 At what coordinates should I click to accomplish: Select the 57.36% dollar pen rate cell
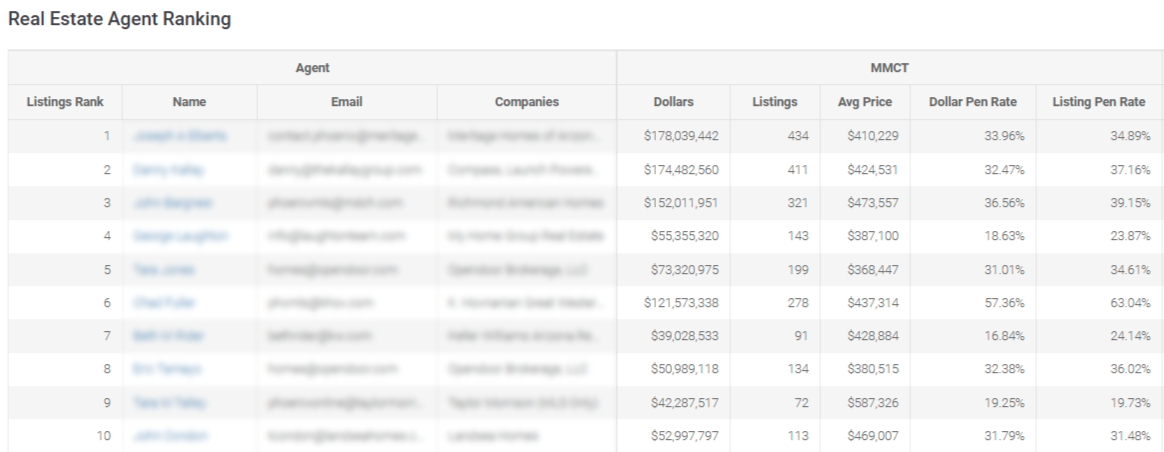[x=1004, y=303]
